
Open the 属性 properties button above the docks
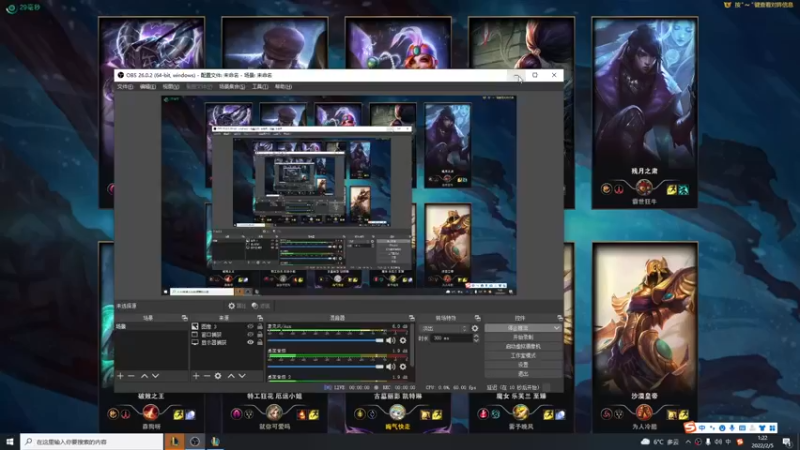[x=238, y=306]
